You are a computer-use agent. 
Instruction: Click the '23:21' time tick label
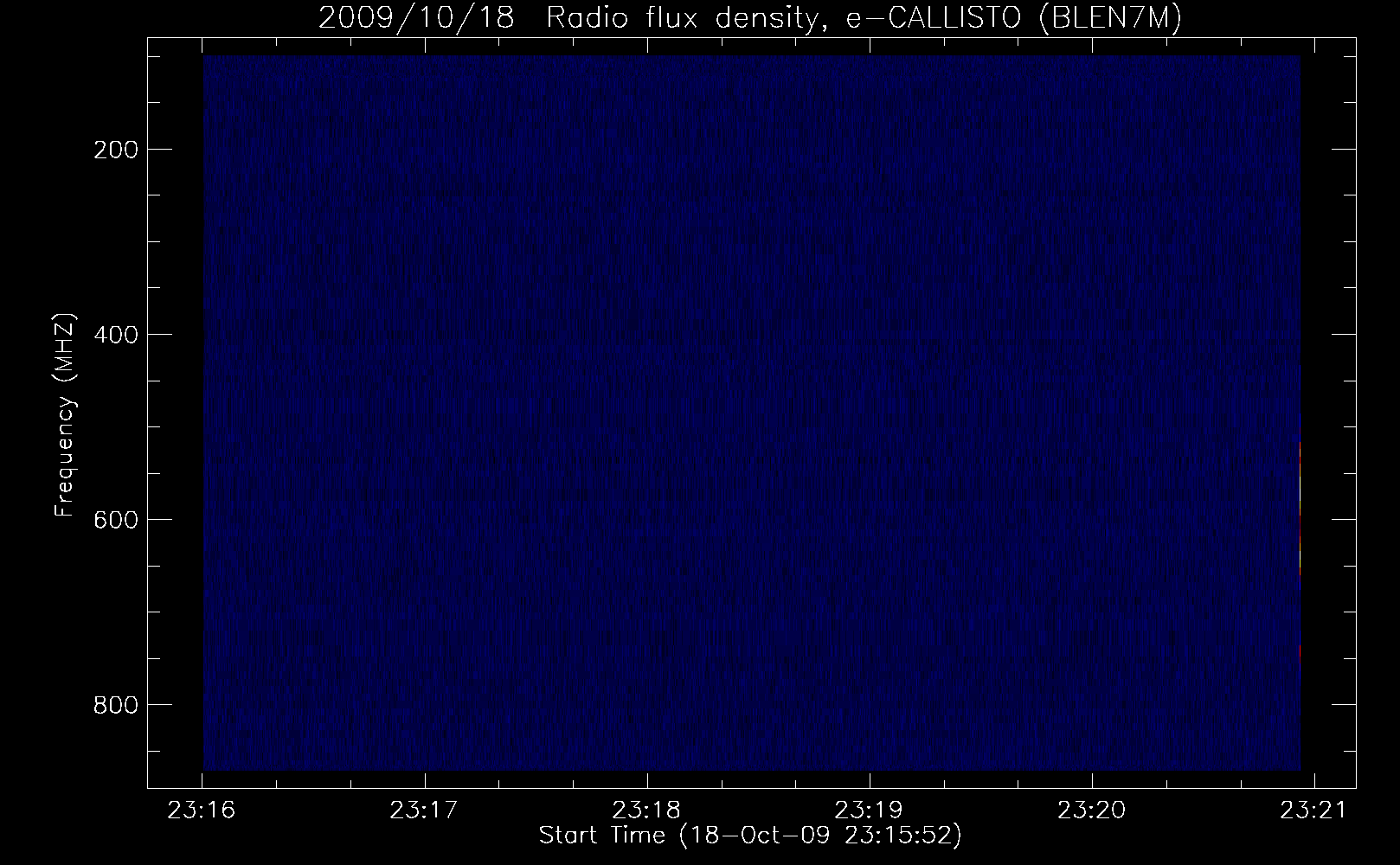pos(1314,811)
